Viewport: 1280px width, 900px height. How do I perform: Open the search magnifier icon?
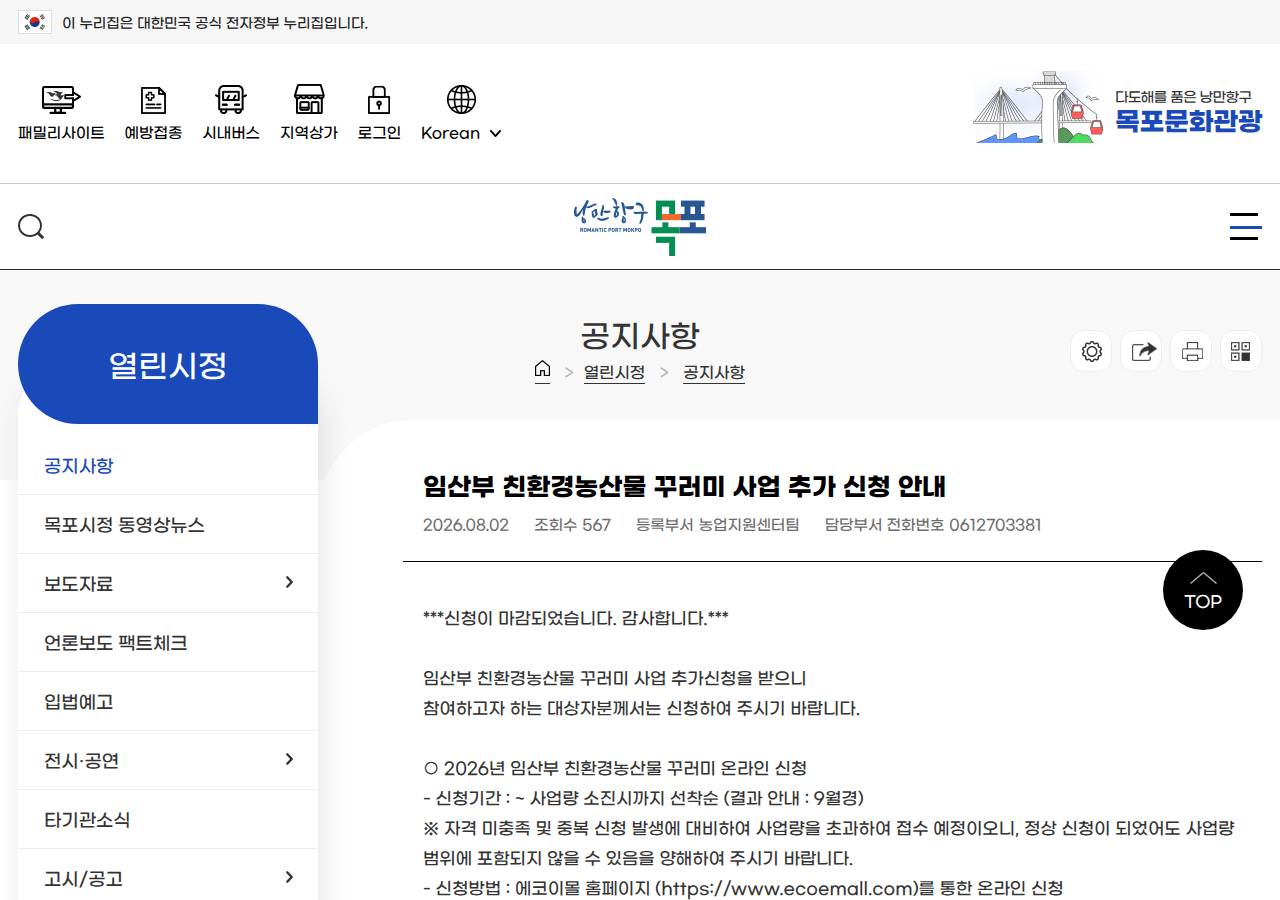coord(31,227)
